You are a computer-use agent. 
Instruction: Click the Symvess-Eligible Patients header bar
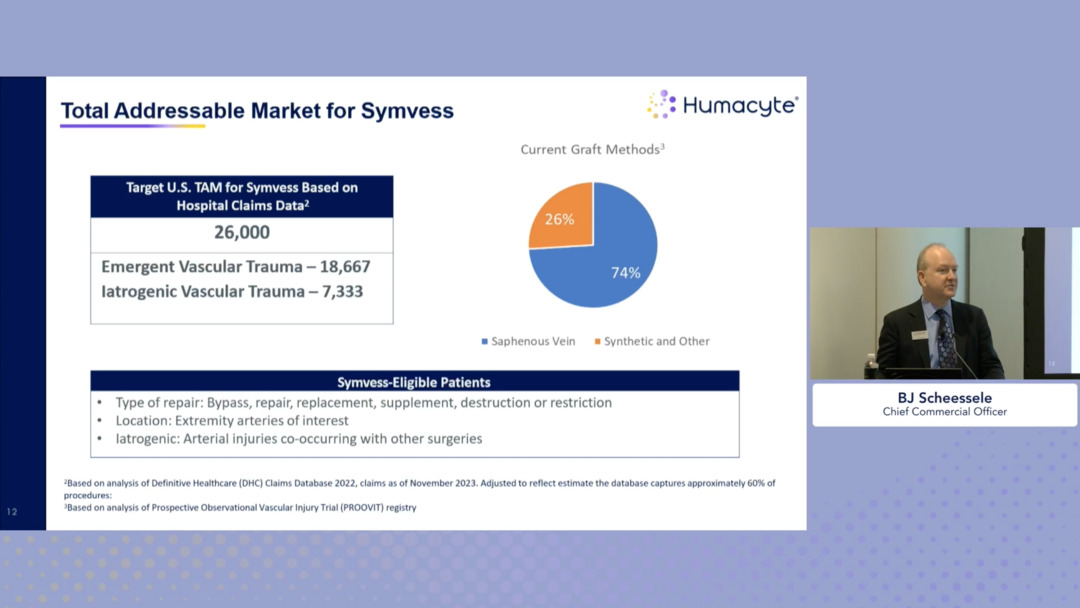click(x=414, y=381)
